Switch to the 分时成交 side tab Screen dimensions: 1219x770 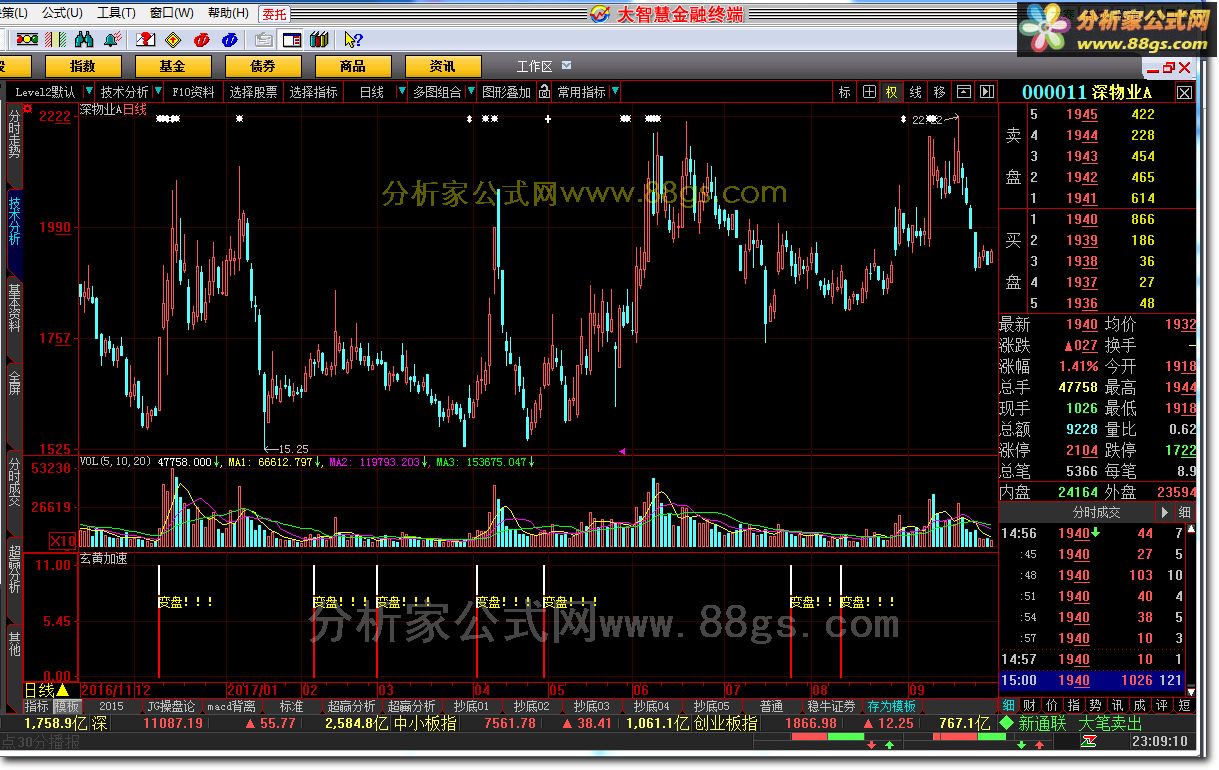click(x=14, y=482)
